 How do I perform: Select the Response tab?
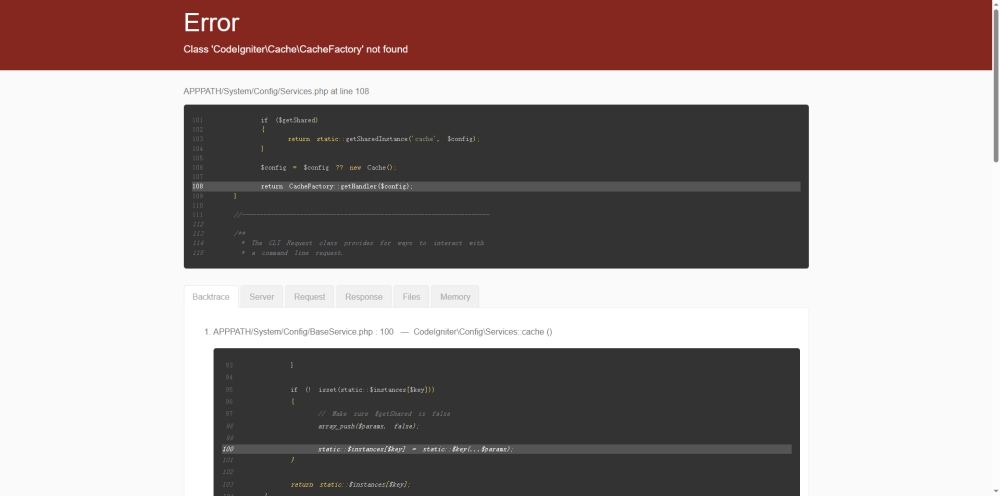(x=364, y=296)
